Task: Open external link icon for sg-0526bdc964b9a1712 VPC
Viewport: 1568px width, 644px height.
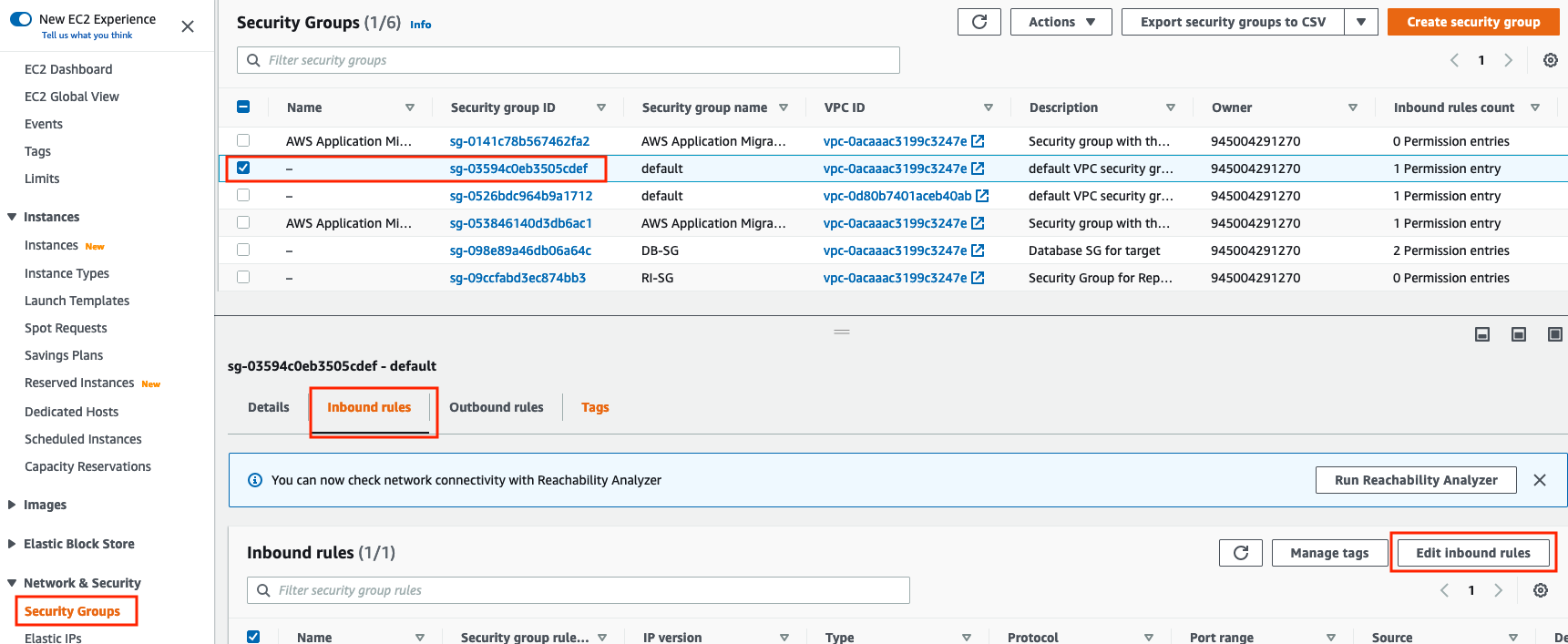Action: click(982, 196)
